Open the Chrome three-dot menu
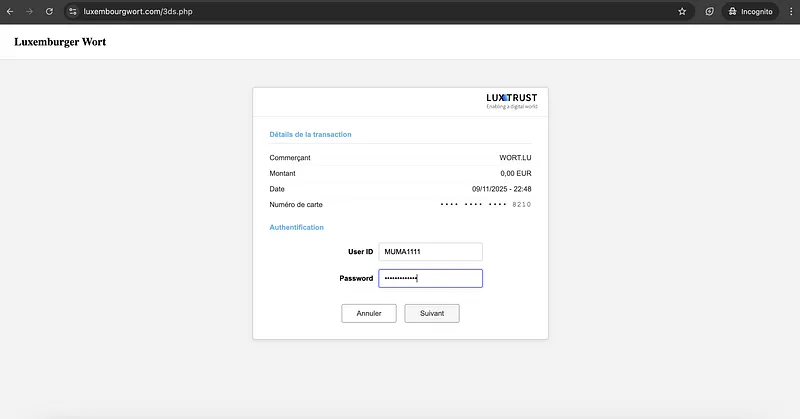800x419 pixels. click(x=788, y=11)
